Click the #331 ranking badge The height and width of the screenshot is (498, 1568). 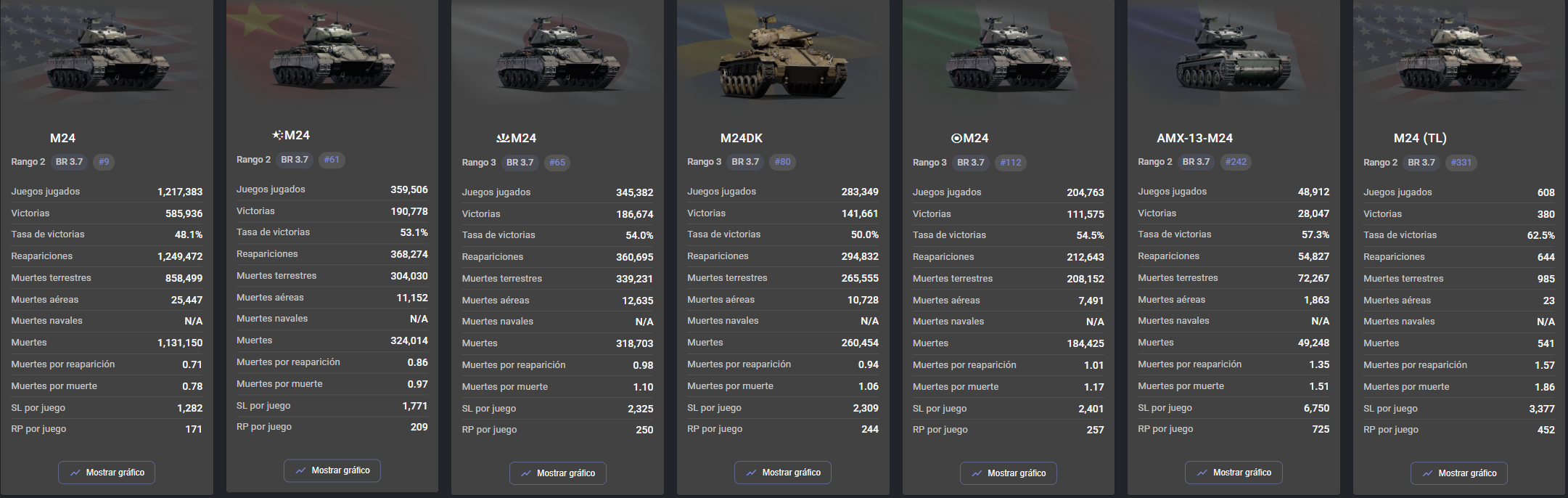(x=1461, y=163)
